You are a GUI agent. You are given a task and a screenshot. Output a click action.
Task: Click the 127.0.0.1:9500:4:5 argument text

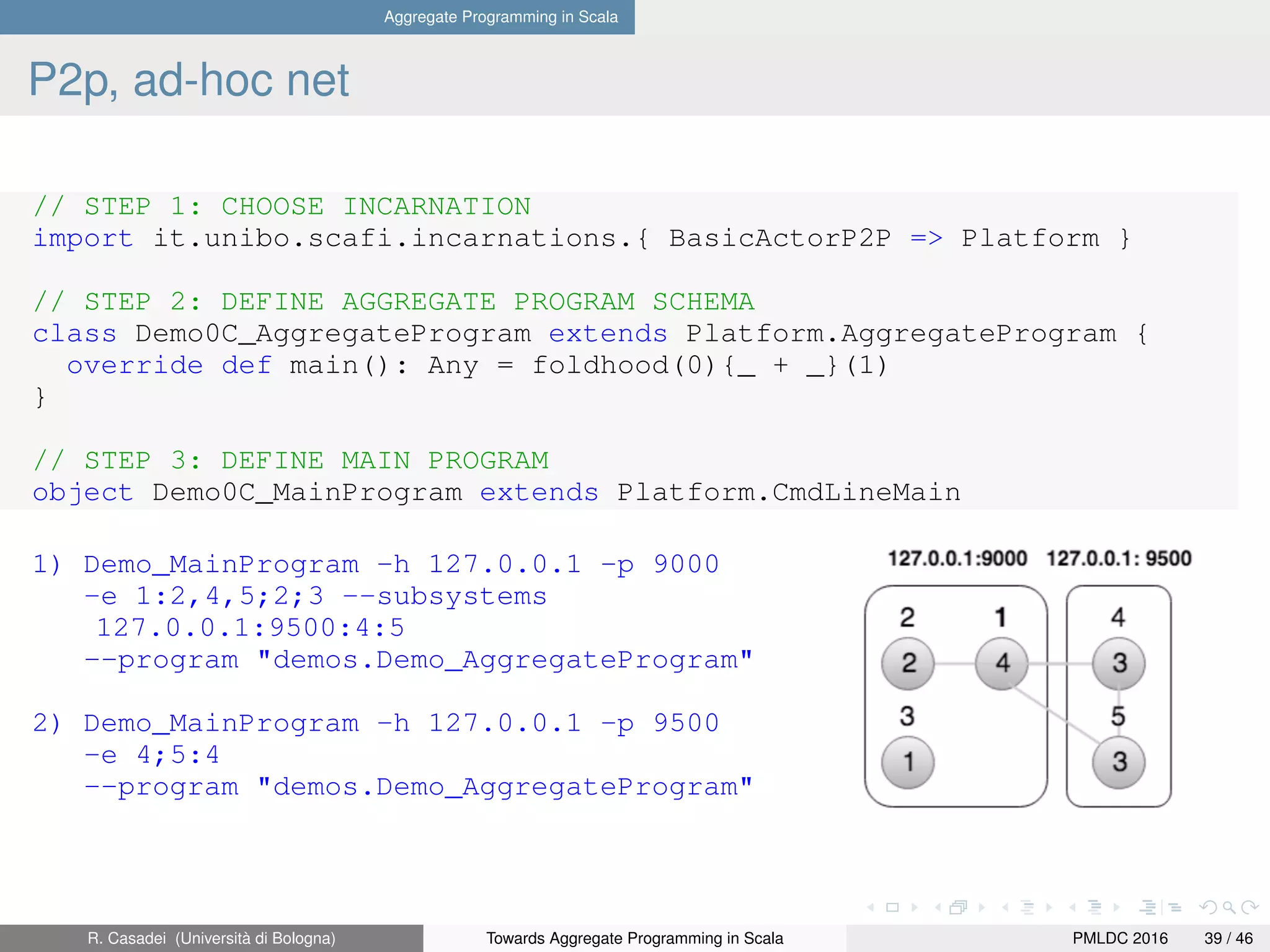click(x=251, y=628)
